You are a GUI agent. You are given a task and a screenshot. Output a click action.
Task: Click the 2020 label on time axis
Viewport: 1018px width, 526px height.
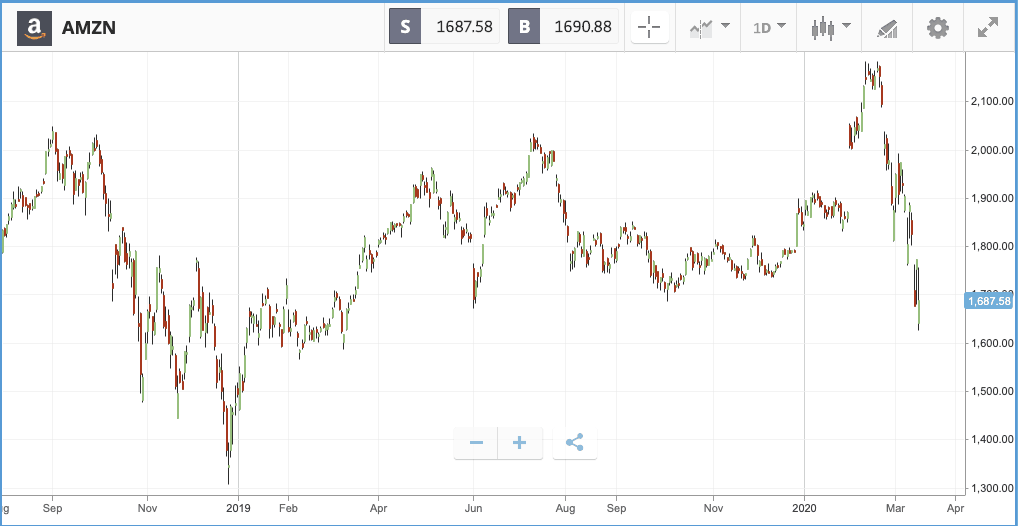tap(804, 508)
